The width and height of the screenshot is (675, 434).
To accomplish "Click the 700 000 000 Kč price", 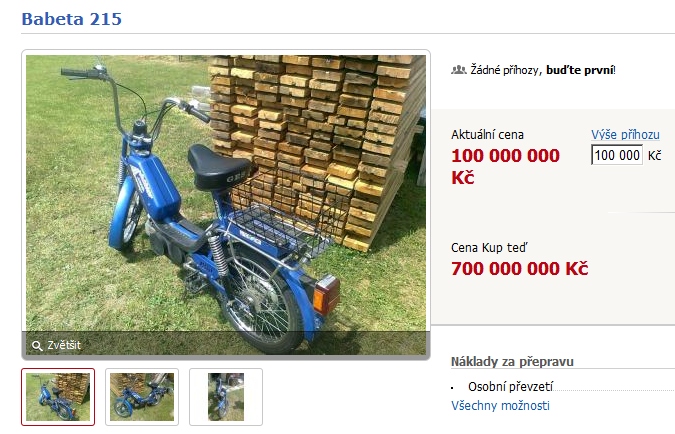I will click(x=519, y=269).
